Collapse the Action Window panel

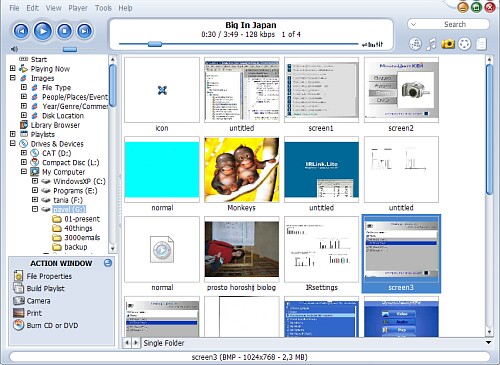(x=108, y=263)
